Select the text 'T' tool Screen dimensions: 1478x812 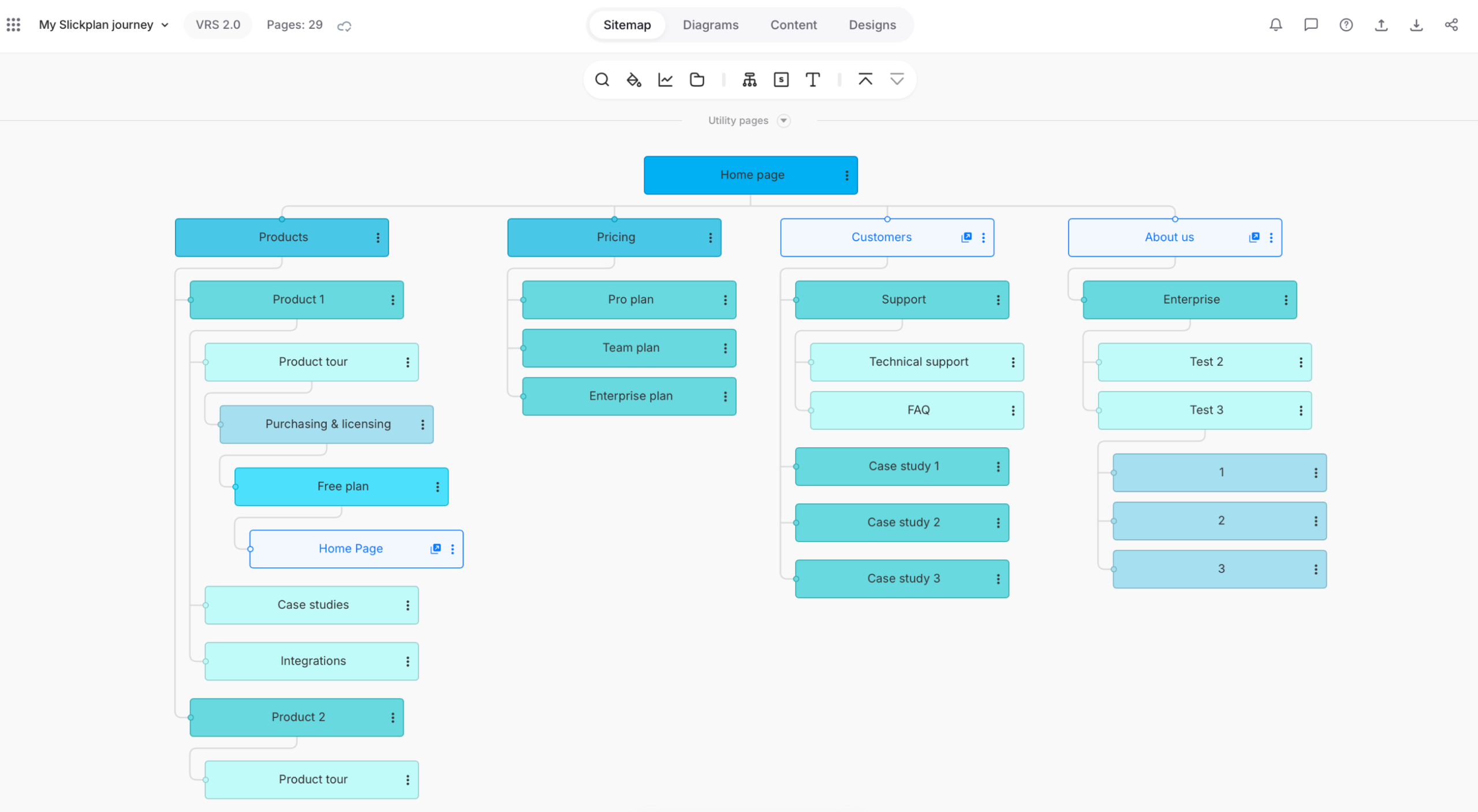pyautogui.click(x=813, y=80)
